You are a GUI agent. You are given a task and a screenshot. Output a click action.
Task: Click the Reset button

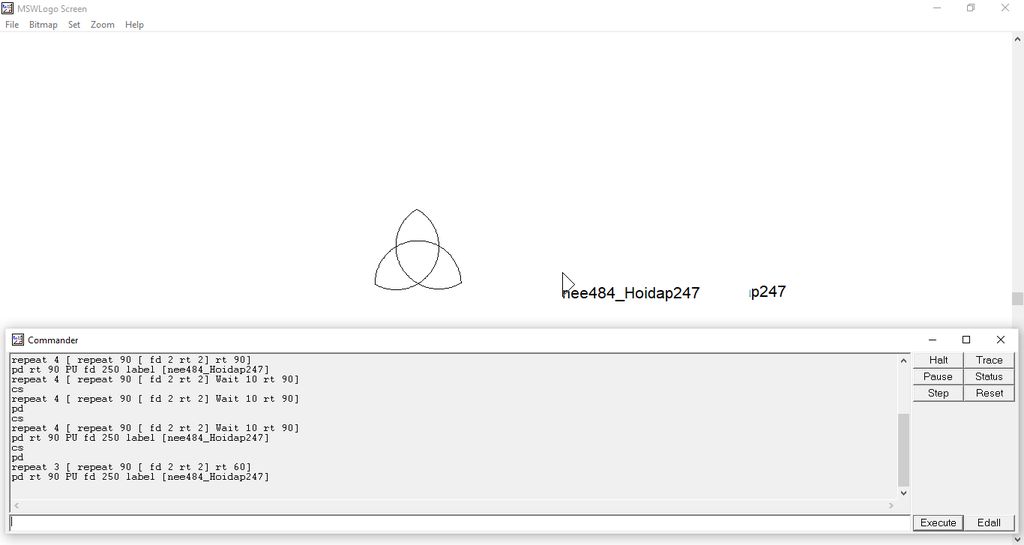pos(989,393)
